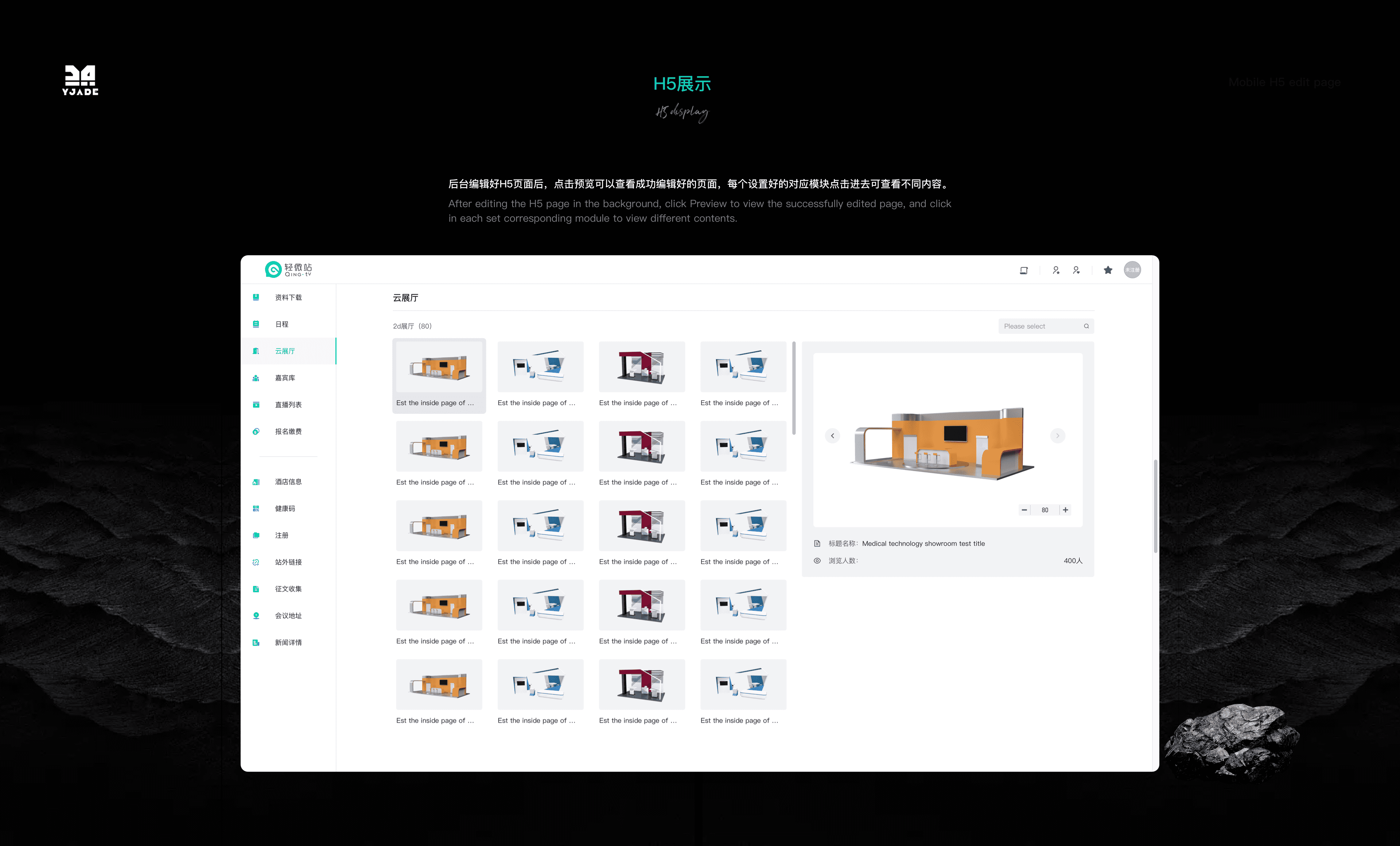Go to 征文收集 in the sidebar

pyautogui.click(x=288, y=589)
